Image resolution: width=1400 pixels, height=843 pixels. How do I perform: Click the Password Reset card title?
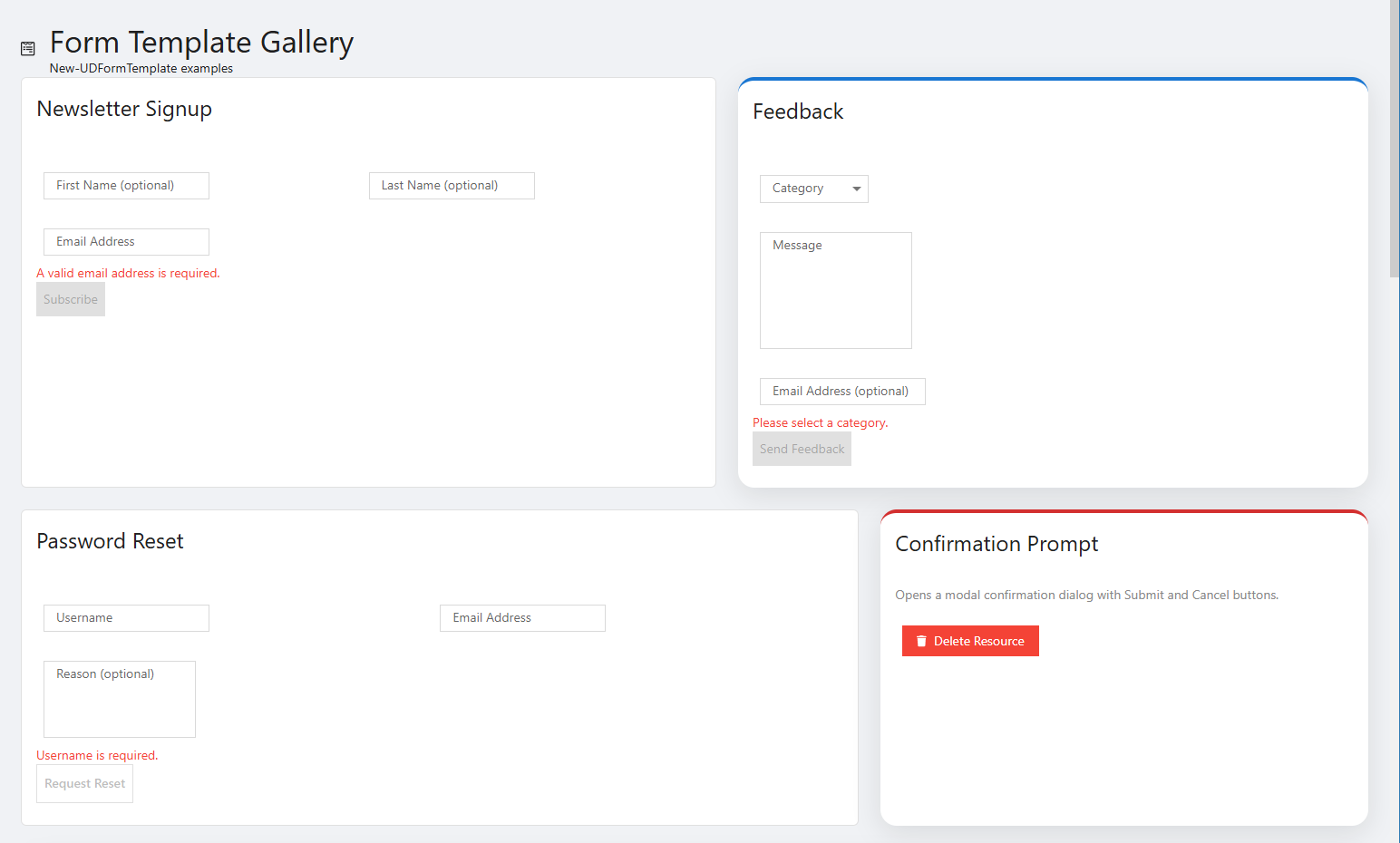(110, 541)
